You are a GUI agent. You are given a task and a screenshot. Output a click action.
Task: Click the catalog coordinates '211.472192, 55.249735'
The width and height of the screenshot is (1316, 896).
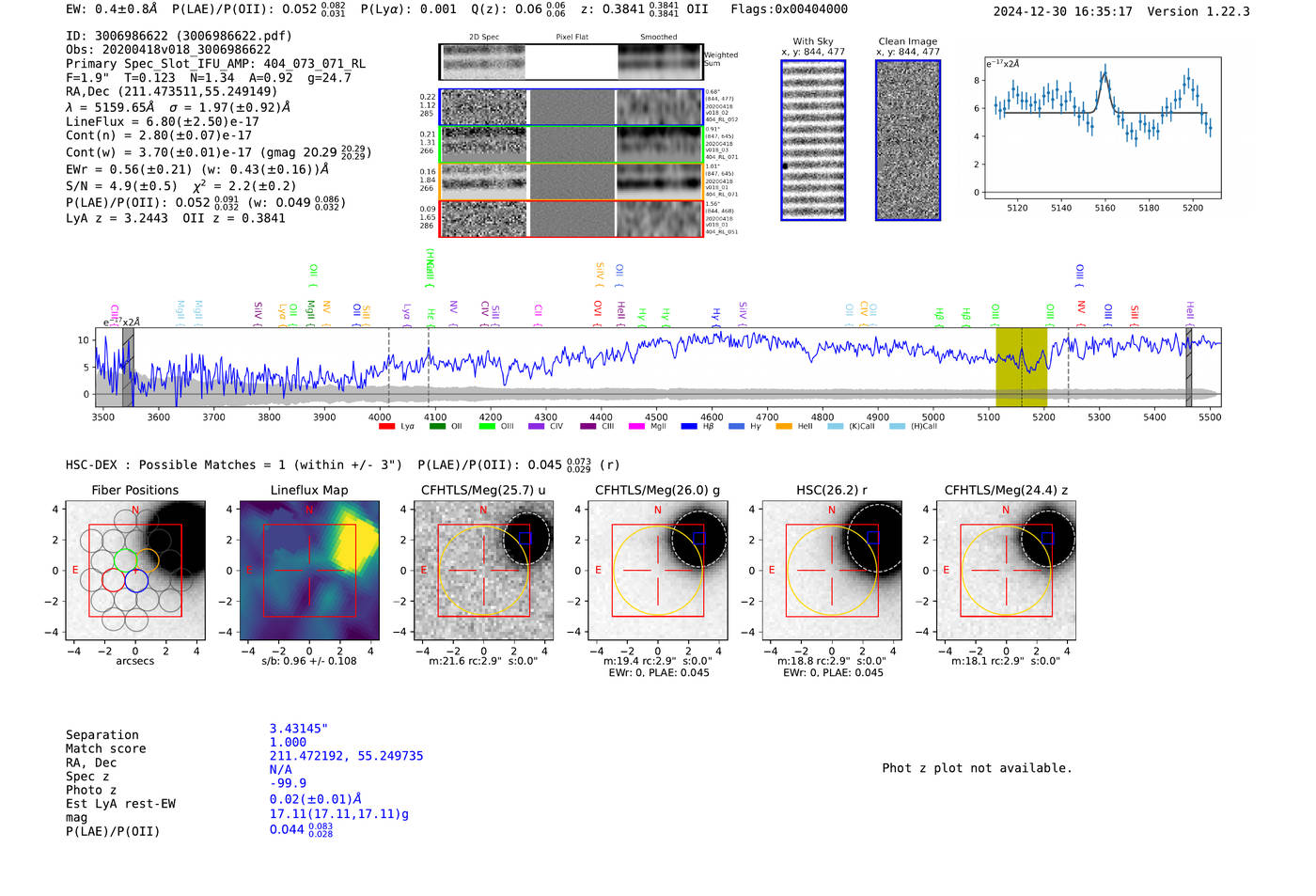pos(346,756)
